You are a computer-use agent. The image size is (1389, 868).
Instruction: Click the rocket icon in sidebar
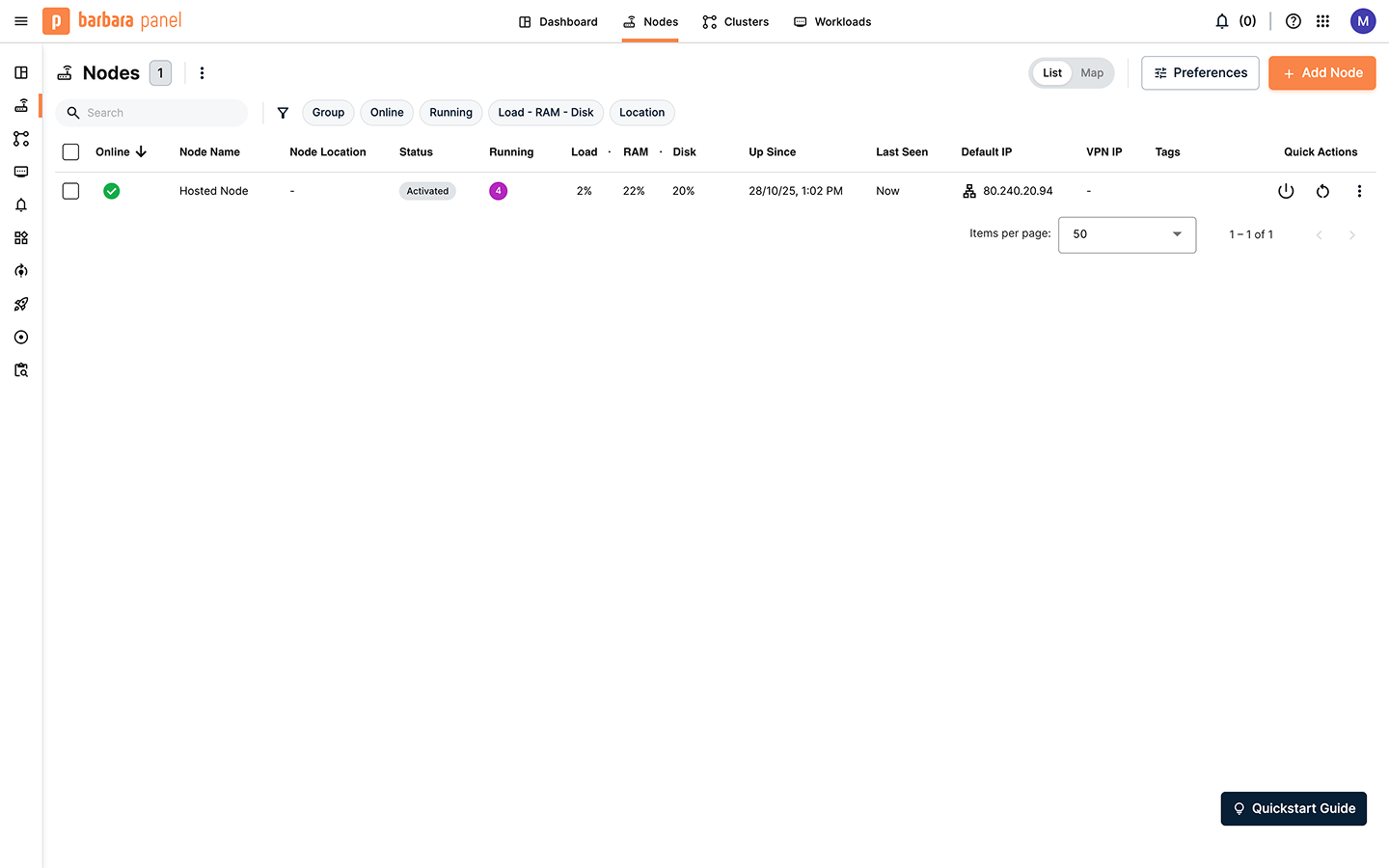(x=21, y=304)
